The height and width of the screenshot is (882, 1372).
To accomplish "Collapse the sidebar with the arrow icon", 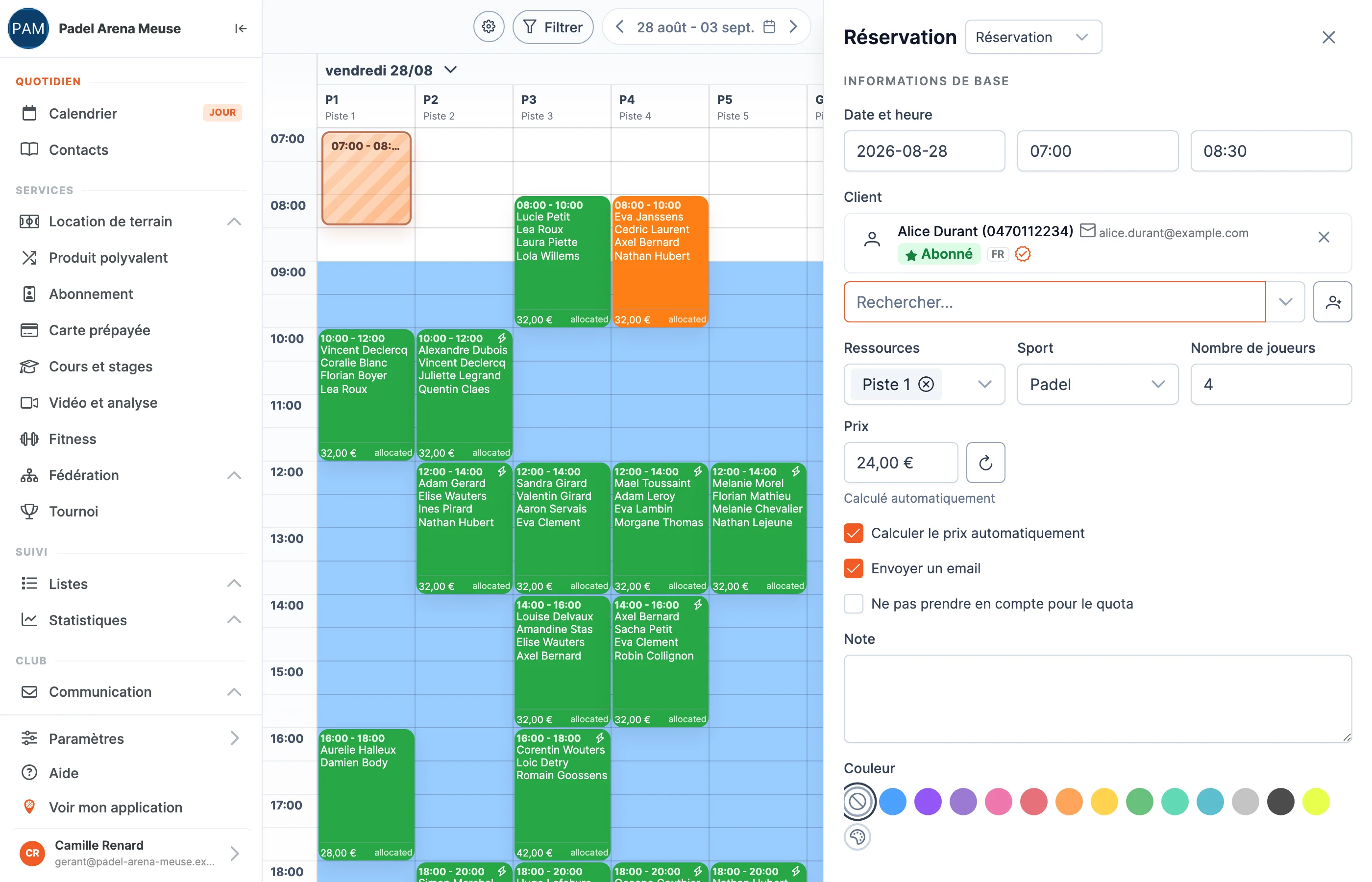I will point(241,28).
